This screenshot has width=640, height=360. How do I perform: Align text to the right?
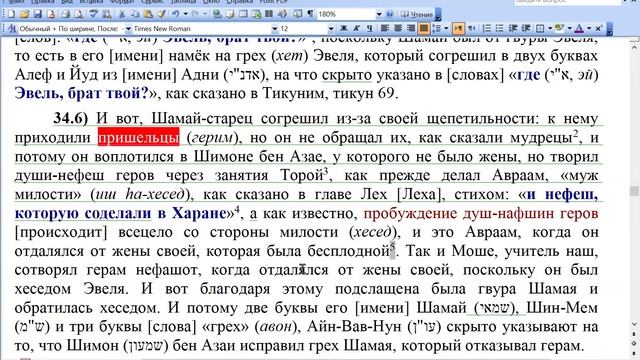point(411,28)
